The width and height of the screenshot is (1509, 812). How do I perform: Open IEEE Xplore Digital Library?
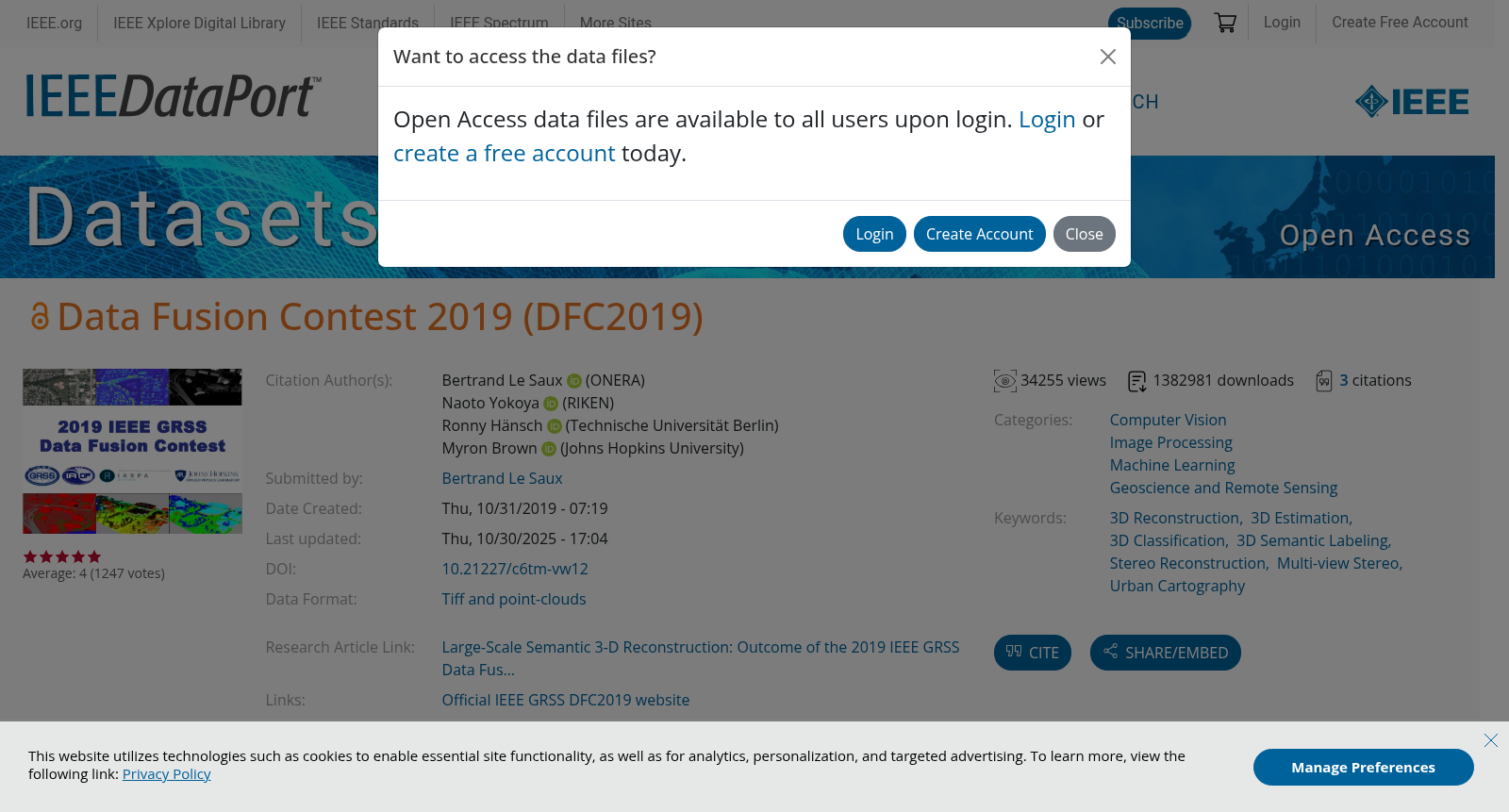199,23
